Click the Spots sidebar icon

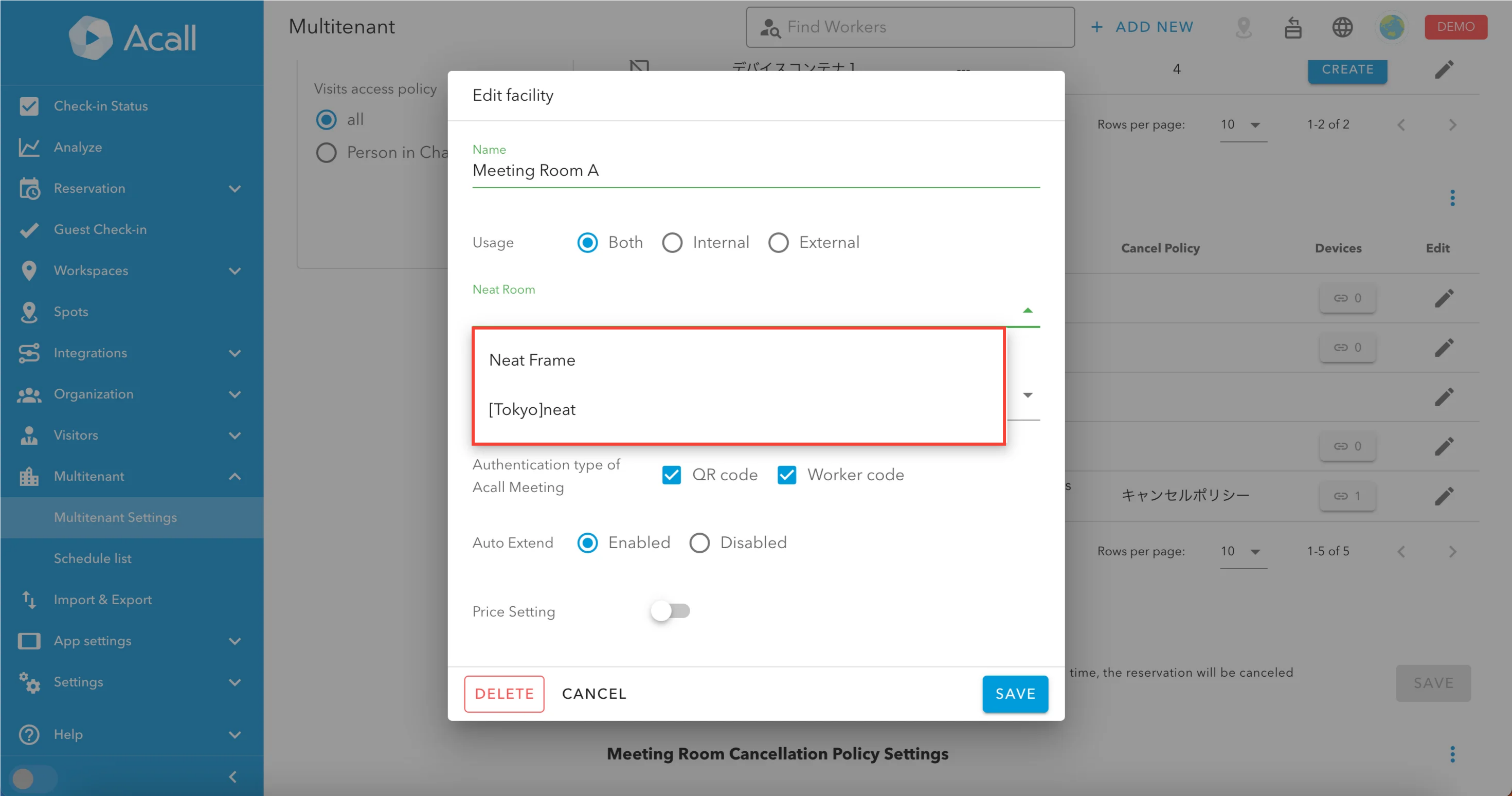(29, 312)
